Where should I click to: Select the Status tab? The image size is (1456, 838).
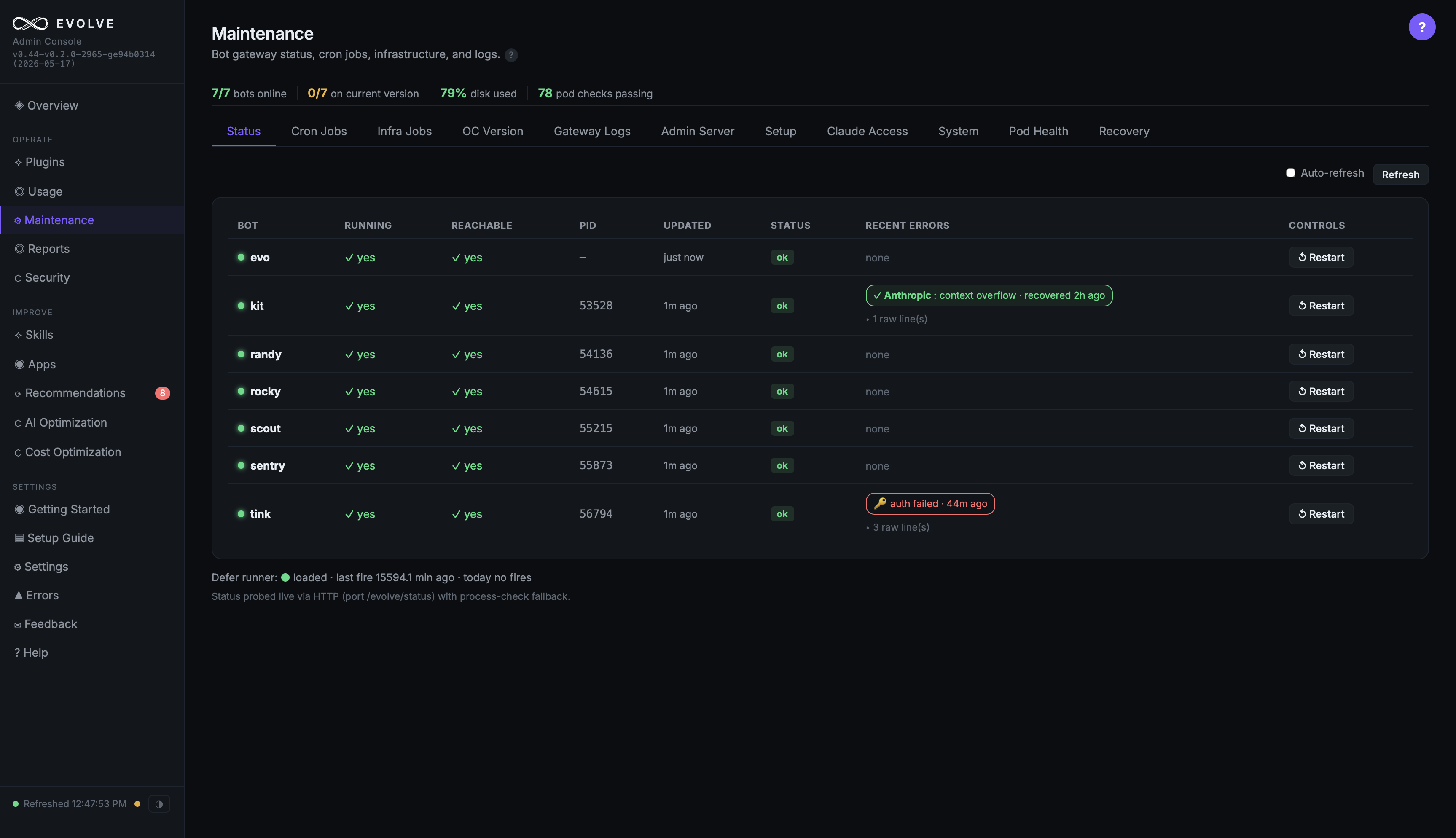click(243, 131)
